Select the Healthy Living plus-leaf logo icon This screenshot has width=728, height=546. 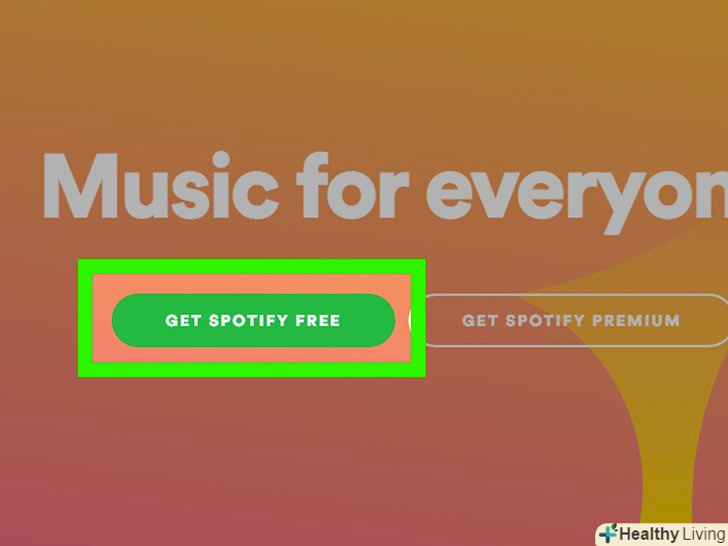(608, 534)
